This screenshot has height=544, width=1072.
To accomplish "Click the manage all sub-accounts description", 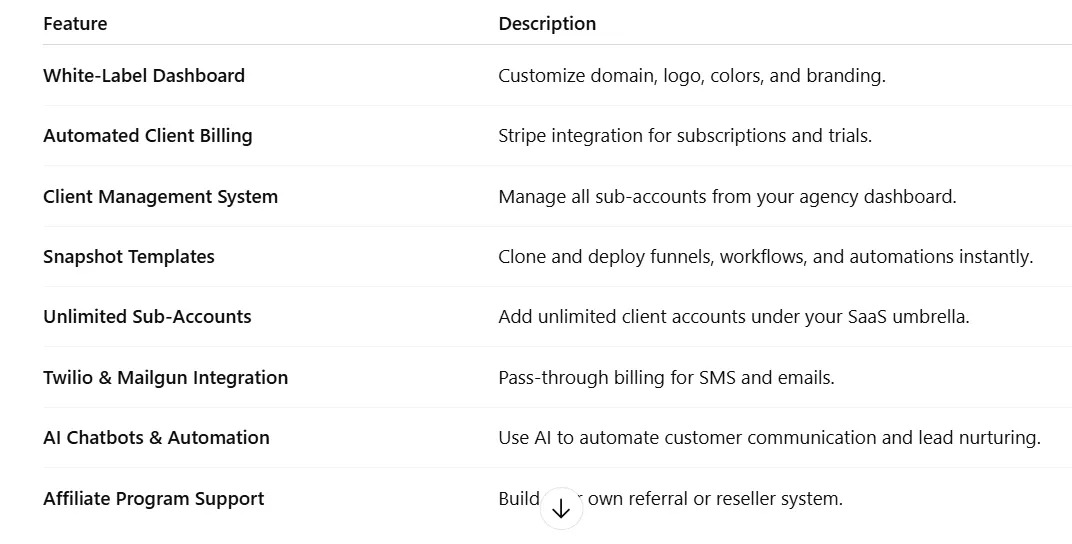I will coord(727,196).
